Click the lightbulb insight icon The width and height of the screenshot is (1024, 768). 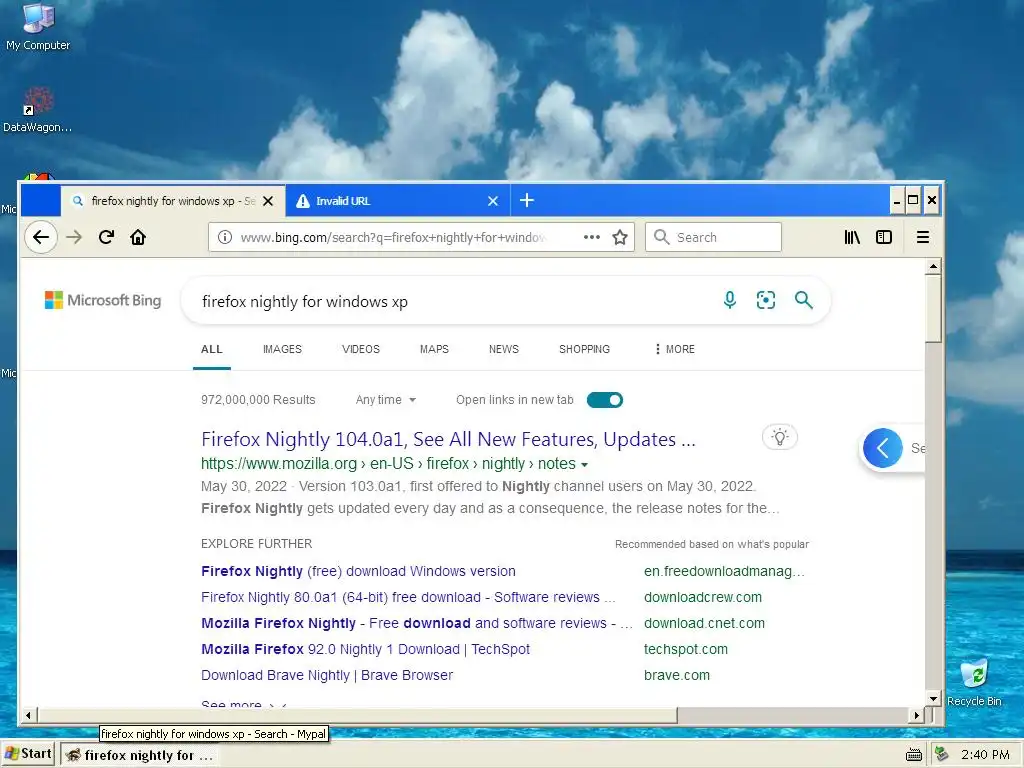[780, 437]
